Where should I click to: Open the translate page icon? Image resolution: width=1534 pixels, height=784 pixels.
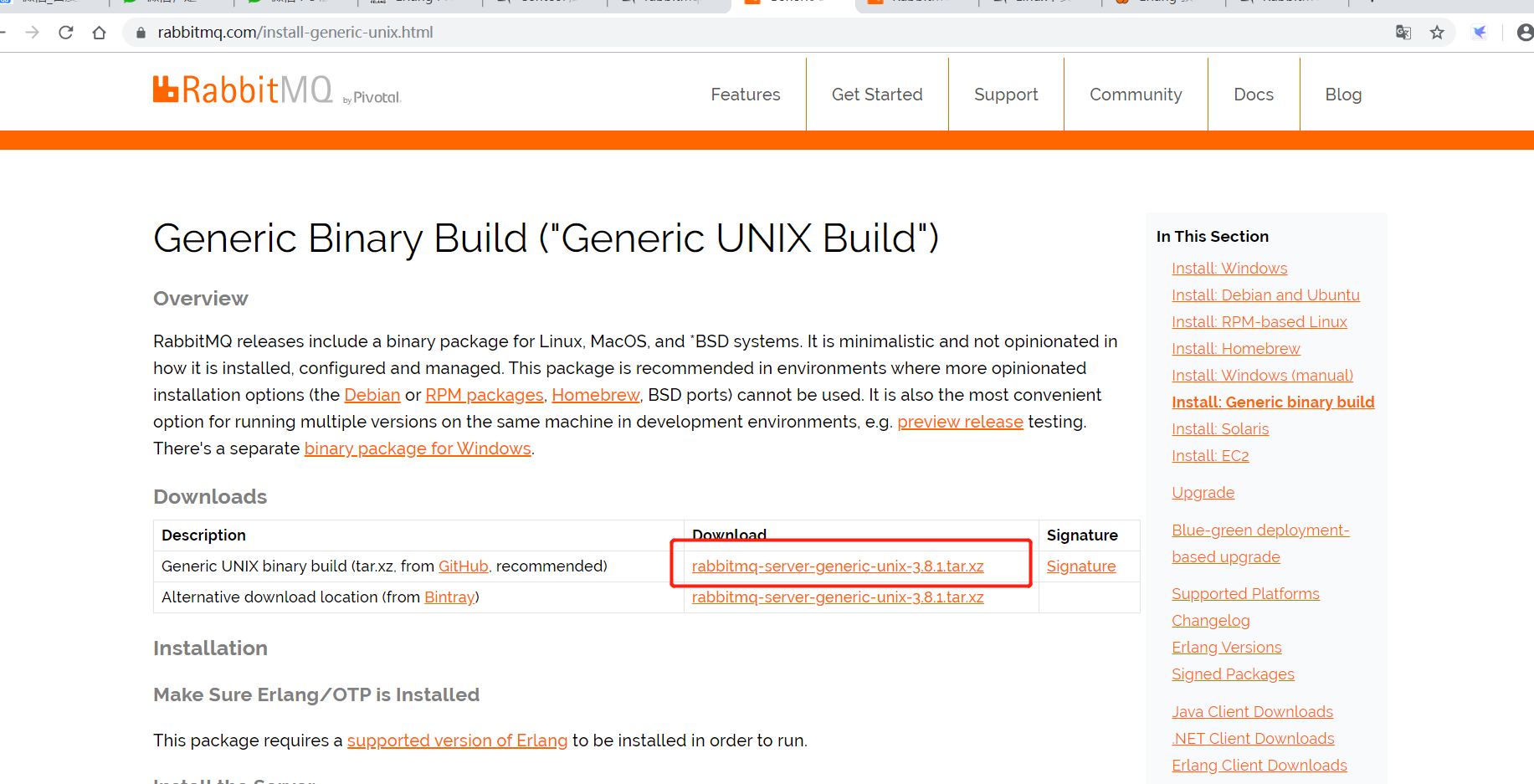tap(1403, 33)
